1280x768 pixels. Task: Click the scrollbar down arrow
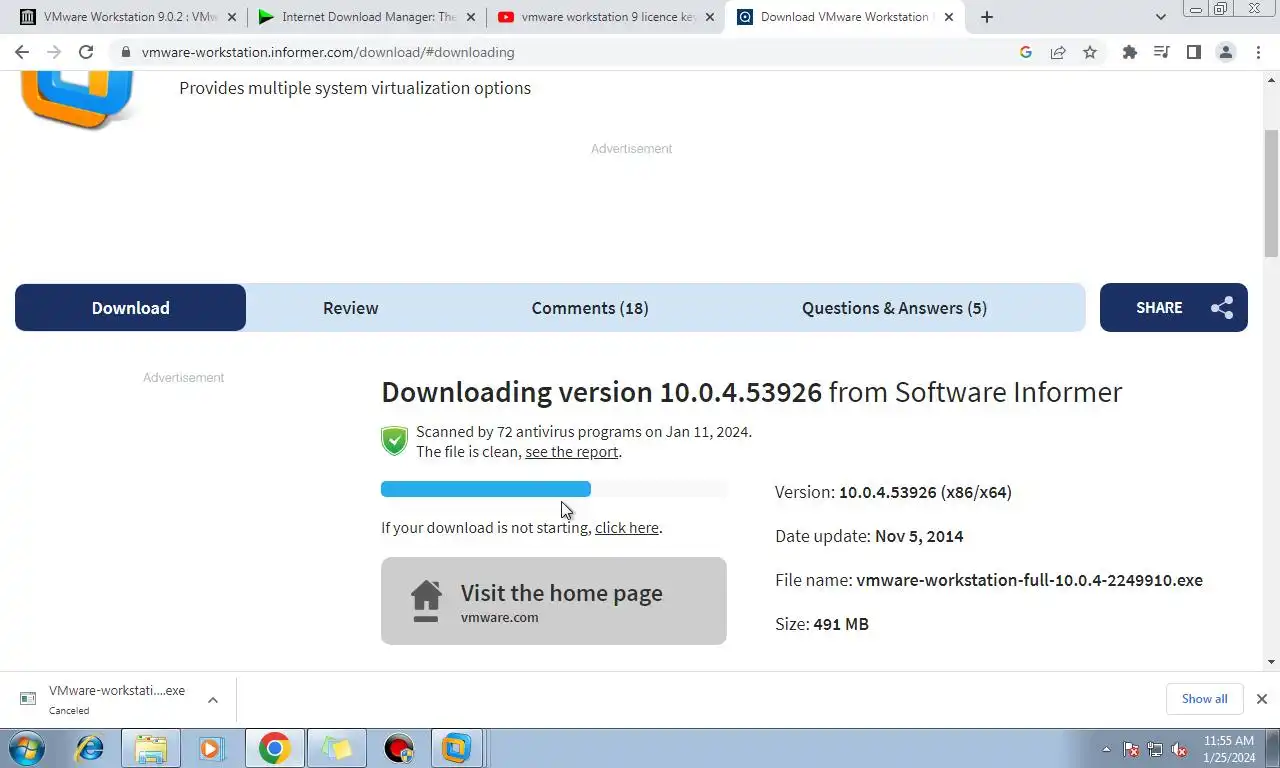(1271, 662)
